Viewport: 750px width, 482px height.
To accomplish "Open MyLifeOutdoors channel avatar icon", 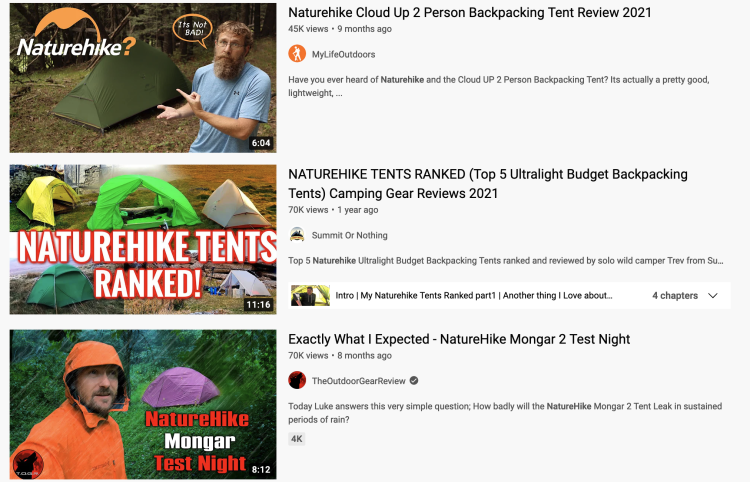I will (297, 54).
